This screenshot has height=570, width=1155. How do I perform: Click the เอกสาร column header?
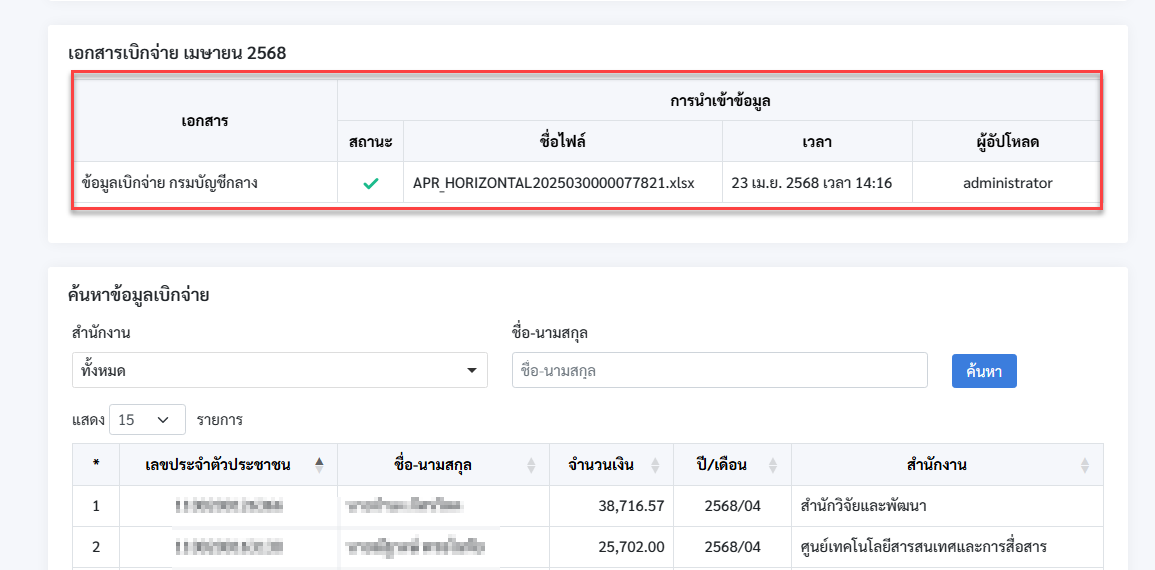click(205, 121)
